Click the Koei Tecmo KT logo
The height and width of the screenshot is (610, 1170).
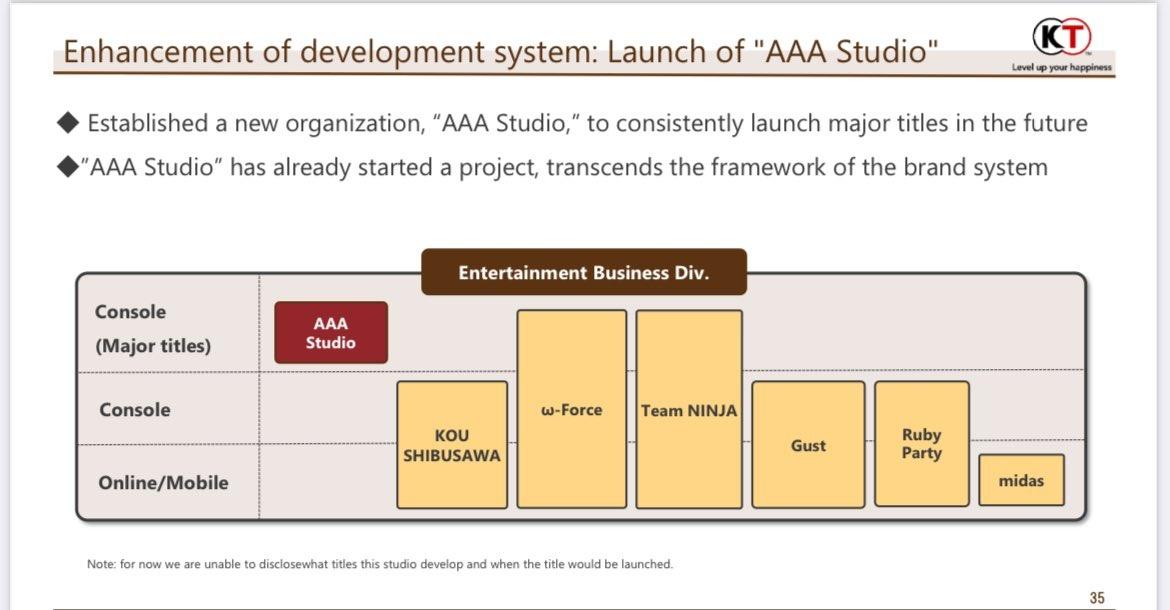tap(1060, 38)
